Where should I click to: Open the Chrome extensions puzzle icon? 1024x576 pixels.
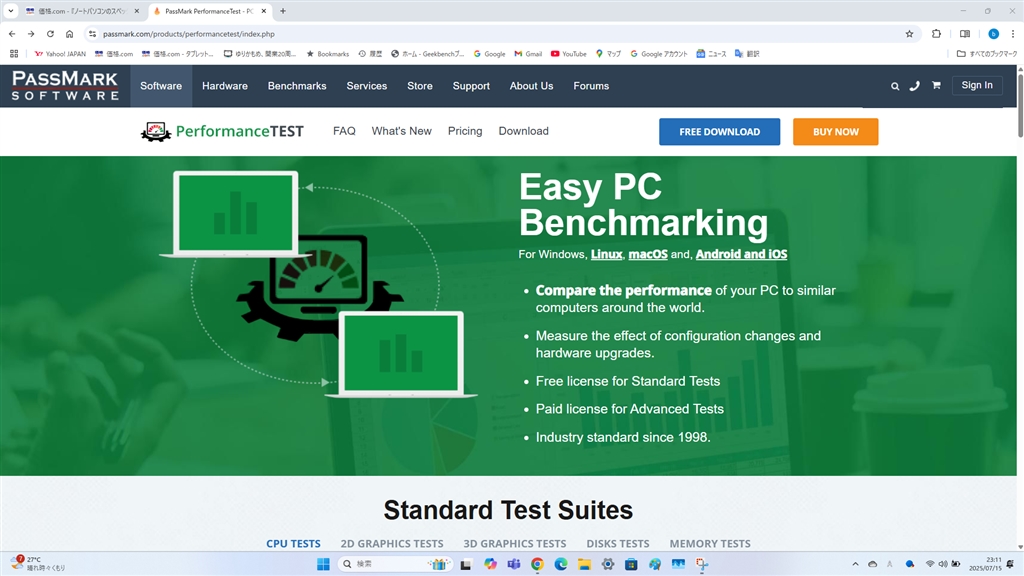click(x=936, y=34)
